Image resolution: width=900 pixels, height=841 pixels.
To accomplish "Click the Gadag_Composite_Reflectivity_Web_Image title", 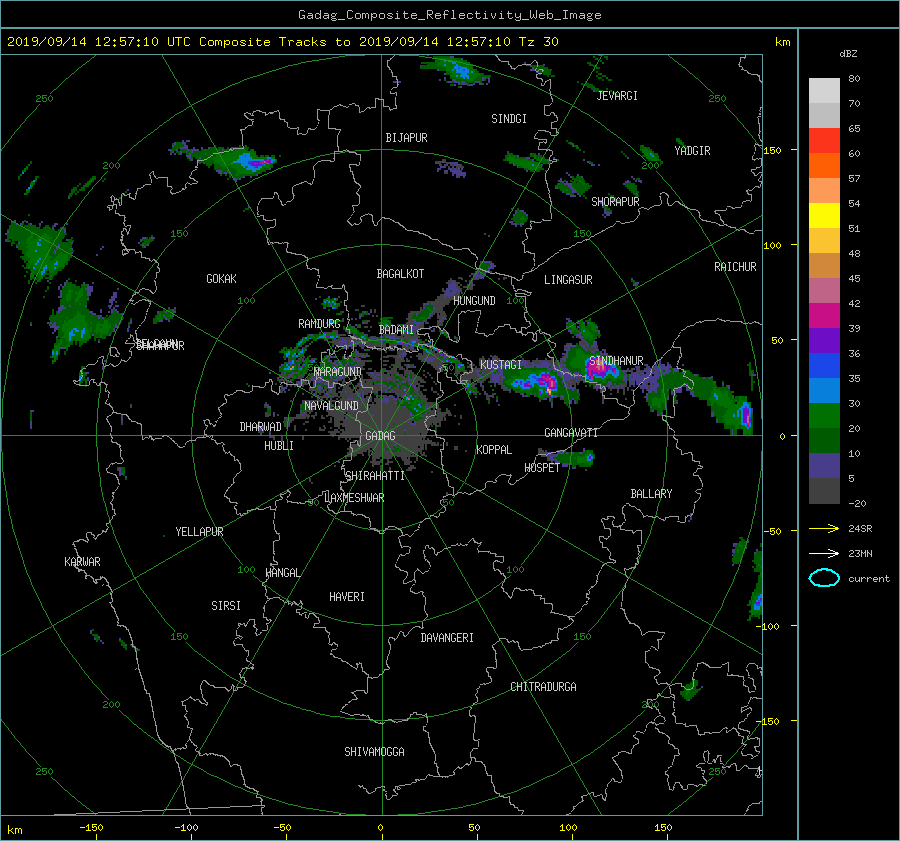I will click(x=449, y=15).
